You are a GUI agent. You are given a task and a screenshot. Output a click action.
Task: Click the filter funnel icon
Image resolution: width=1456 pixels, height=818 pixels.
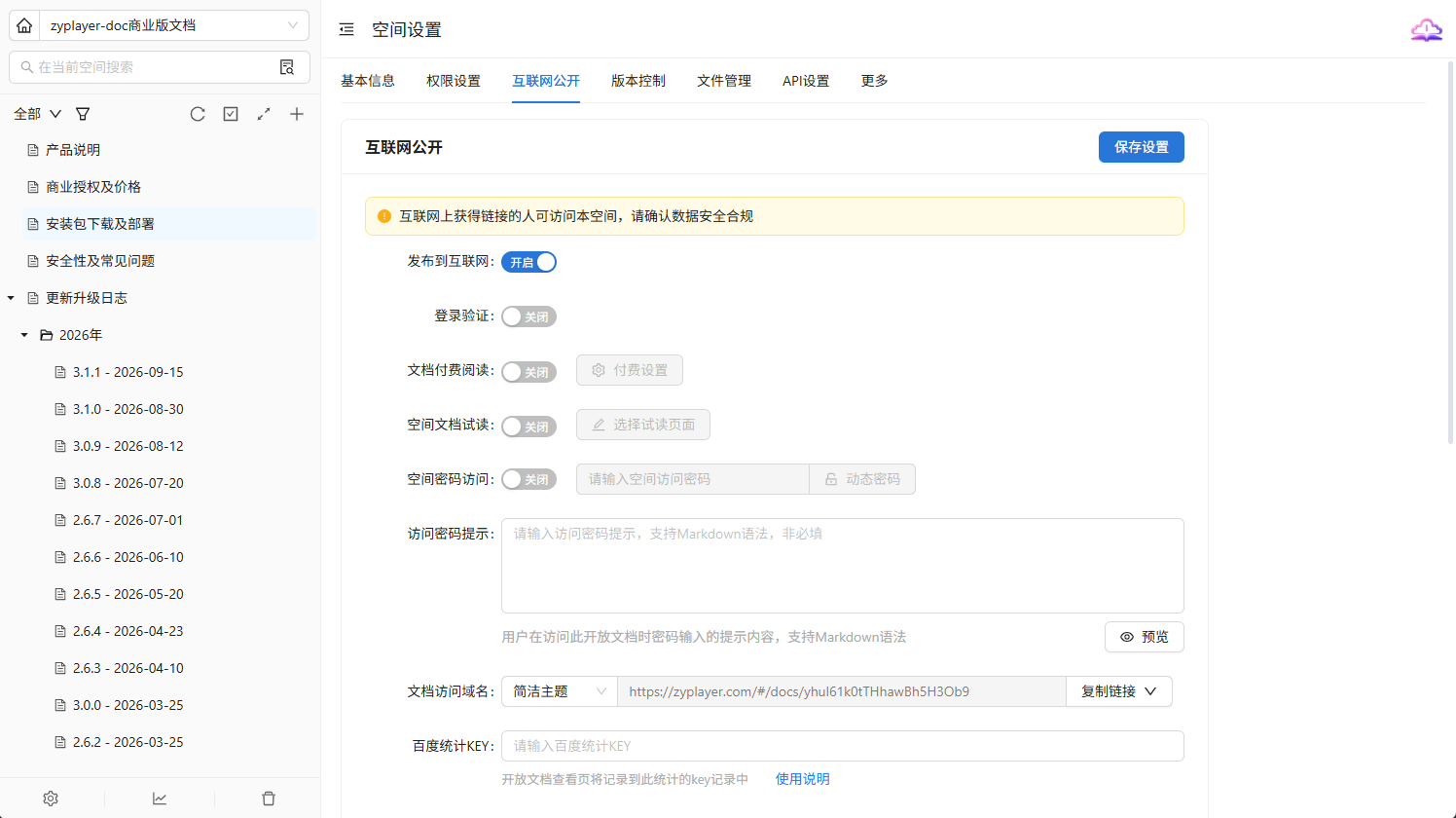(83, 114)
